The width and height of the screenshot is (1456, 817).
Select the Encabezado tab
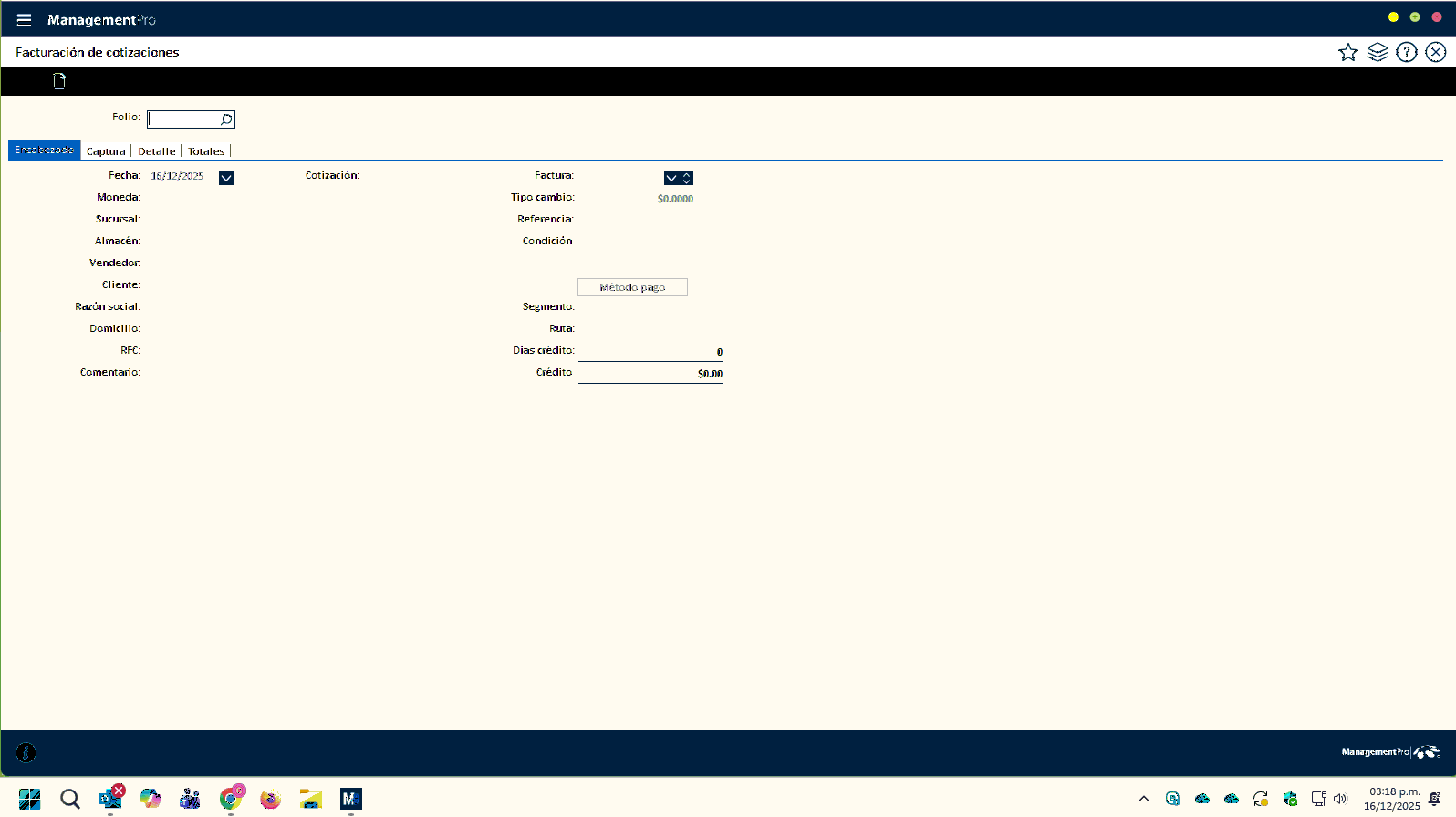coord(45,150)
